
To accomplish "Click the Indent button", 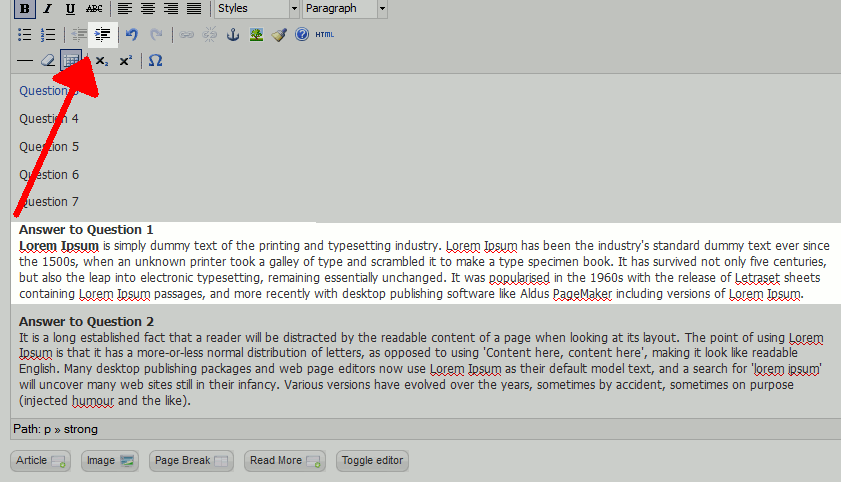I will 102,34.
